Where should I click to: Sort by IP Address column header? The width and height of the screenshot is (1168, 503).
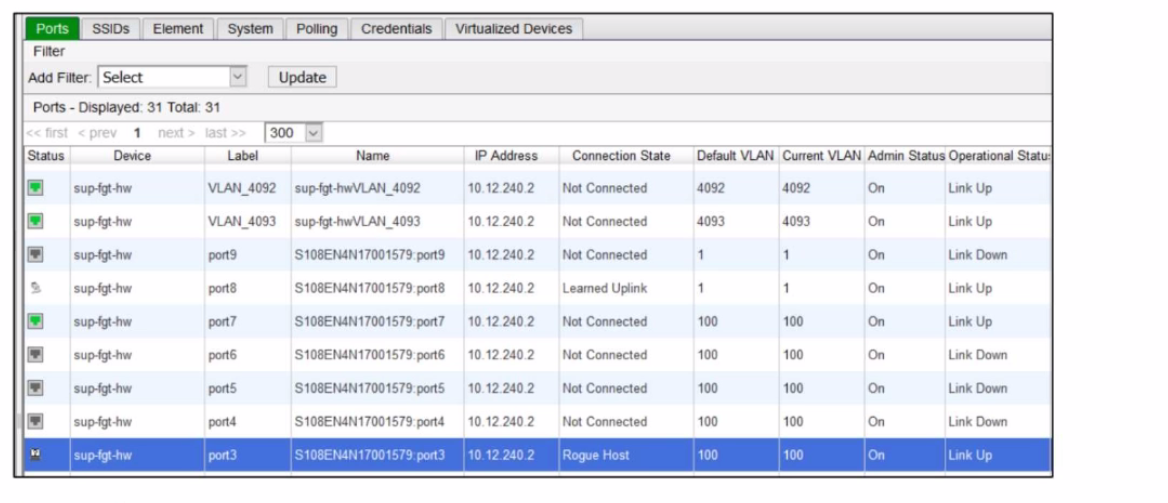[506, 156]
